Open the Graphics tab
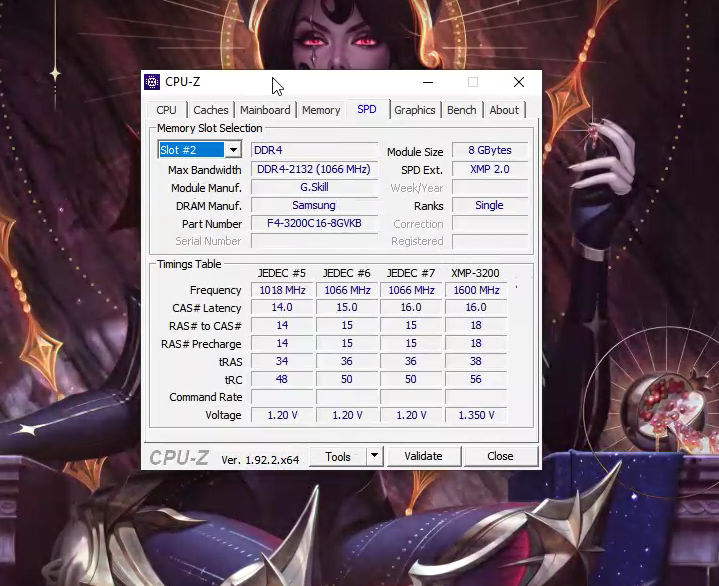The image size is (719, 586). [415, 110]
